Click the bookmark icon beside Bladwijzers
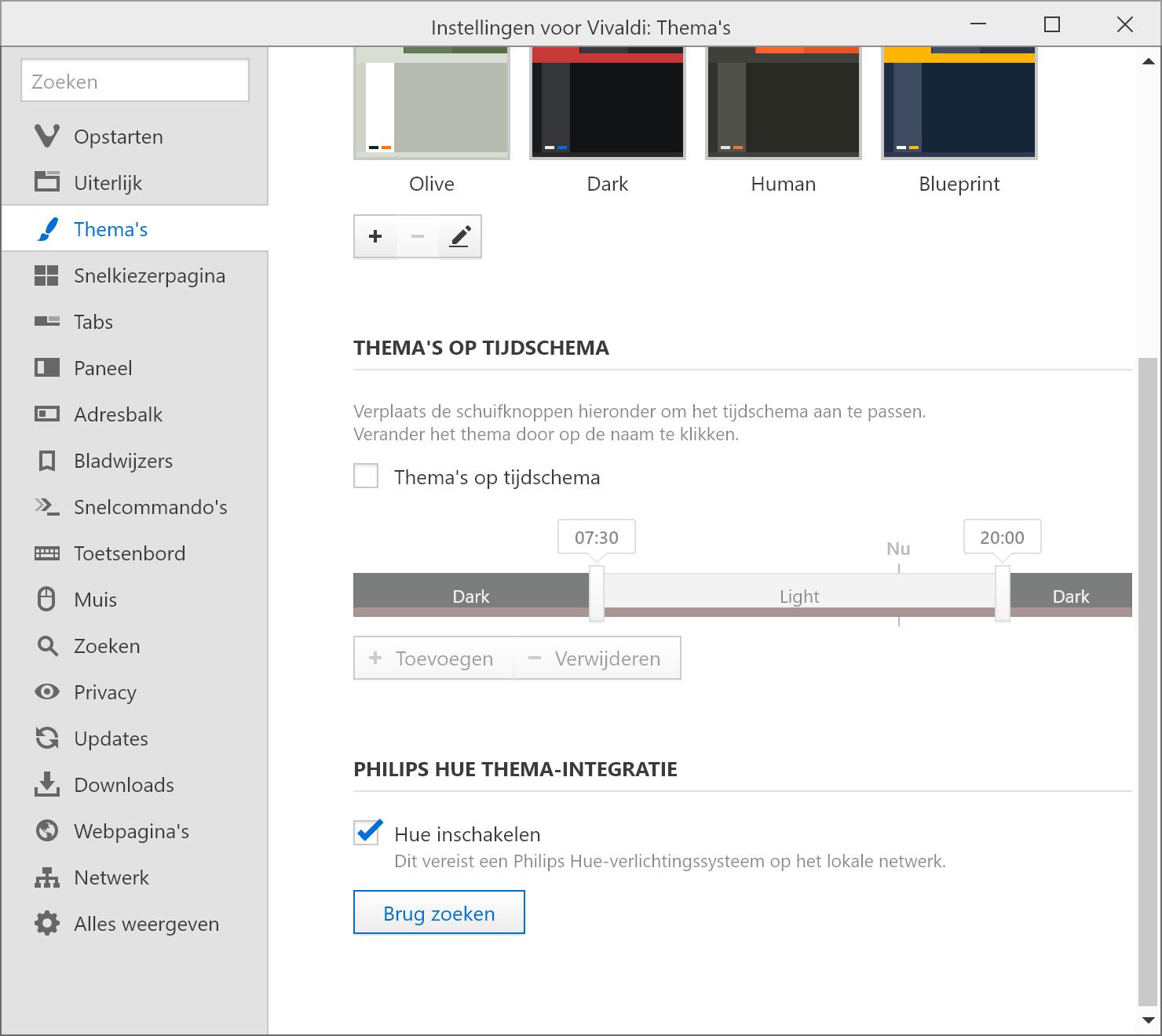This screenshot has width=1162, height=1036. pyautogui.click(x=47, y=461)
